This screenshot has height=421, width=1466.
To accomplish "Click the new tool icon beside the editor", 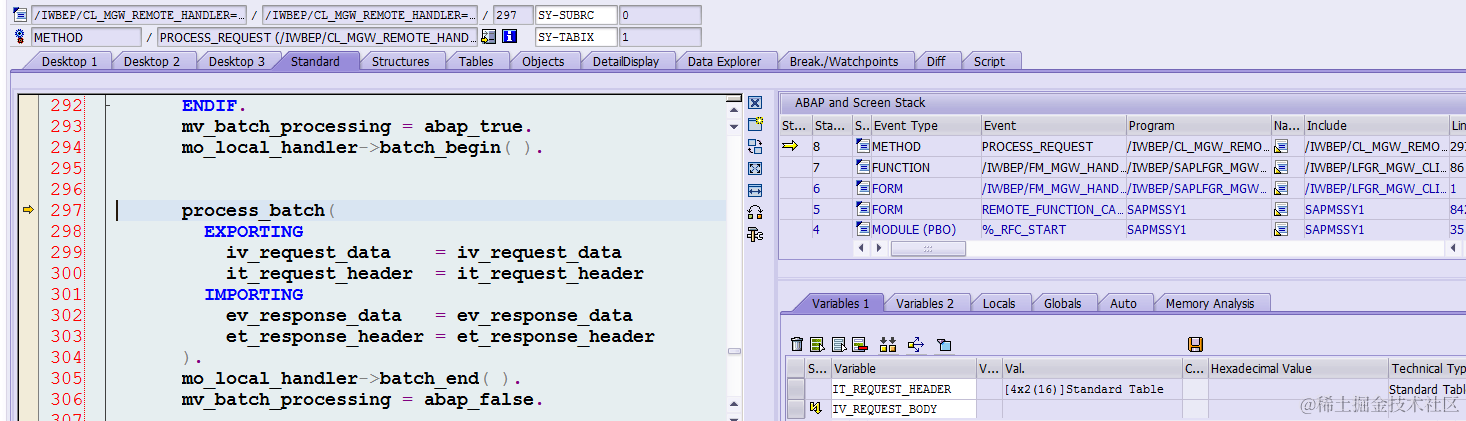I will (x=755, y=124).
